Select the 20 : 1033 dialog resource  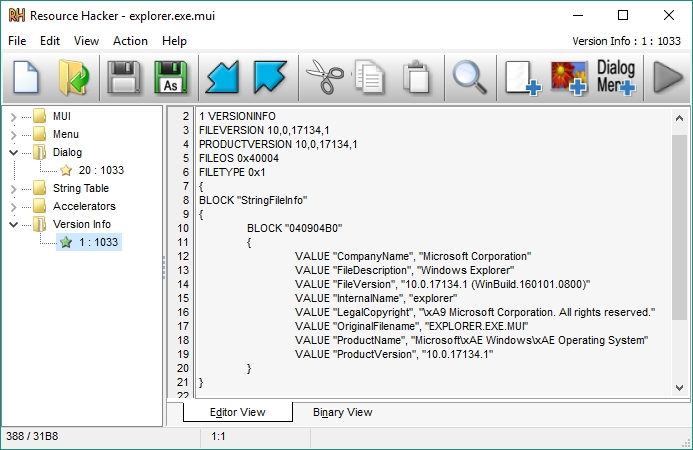pos(101,170)
